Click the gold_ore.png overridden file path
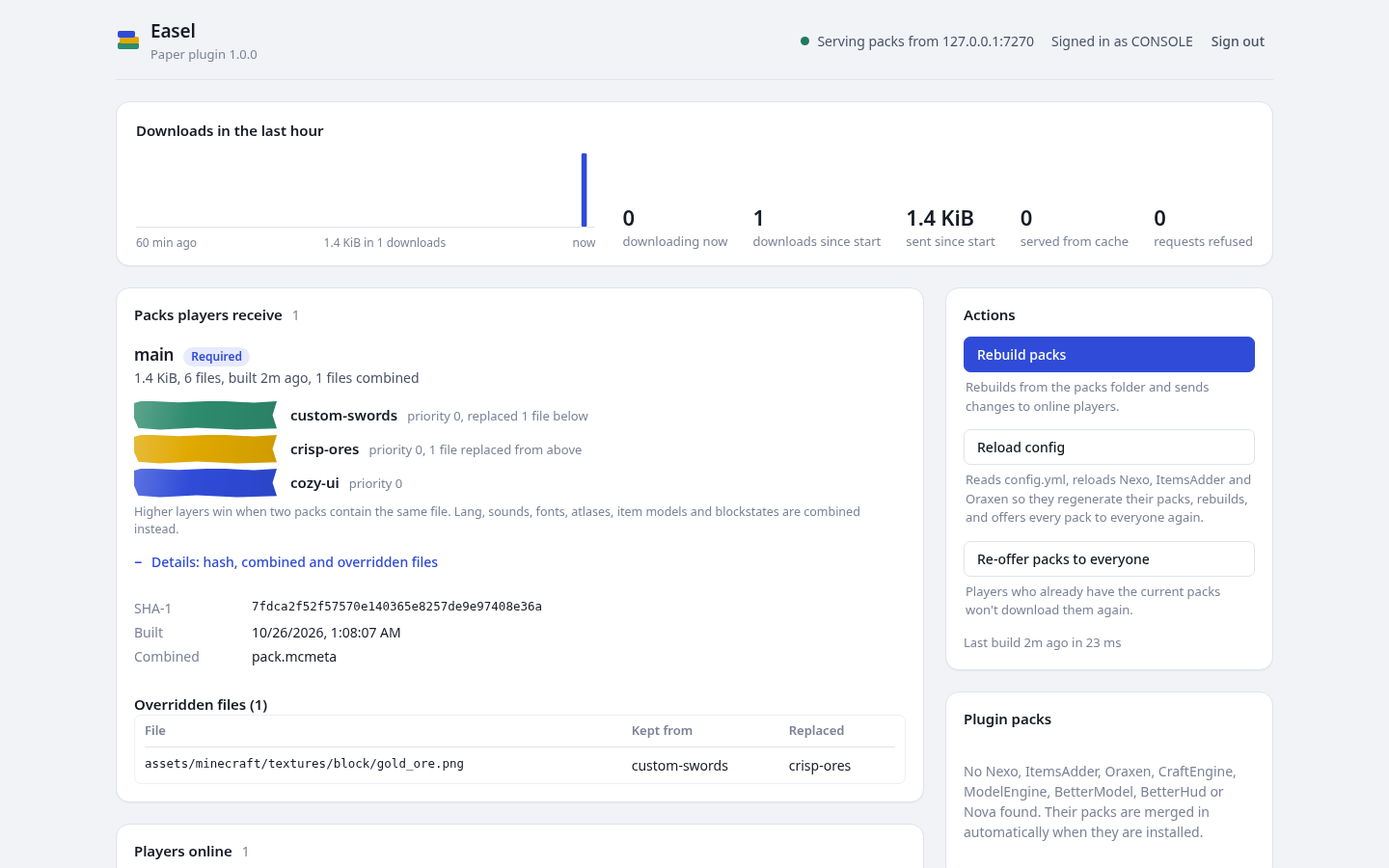The height and width of the screenshot is (868, 1389). click(x=304, y=764)
